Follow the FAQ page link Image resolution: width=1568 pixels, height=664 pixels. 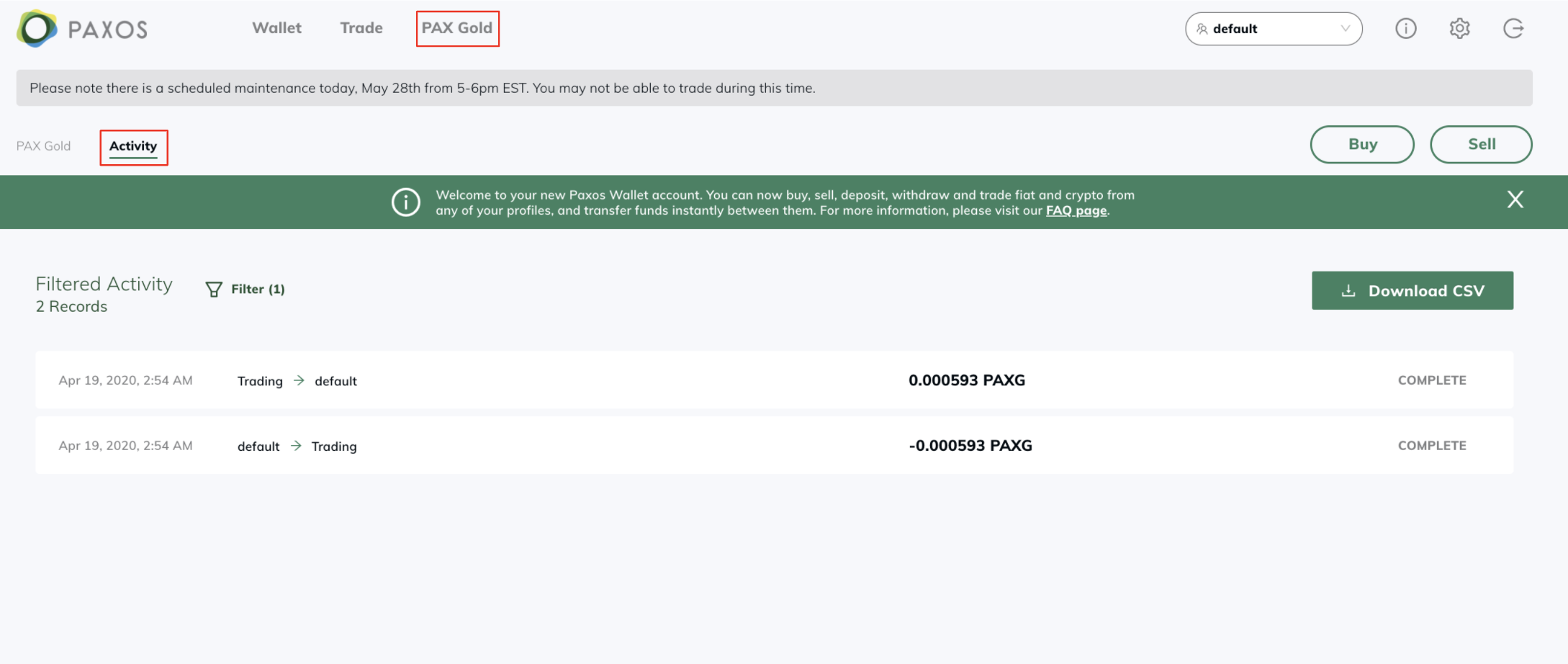pos(1076,211)
